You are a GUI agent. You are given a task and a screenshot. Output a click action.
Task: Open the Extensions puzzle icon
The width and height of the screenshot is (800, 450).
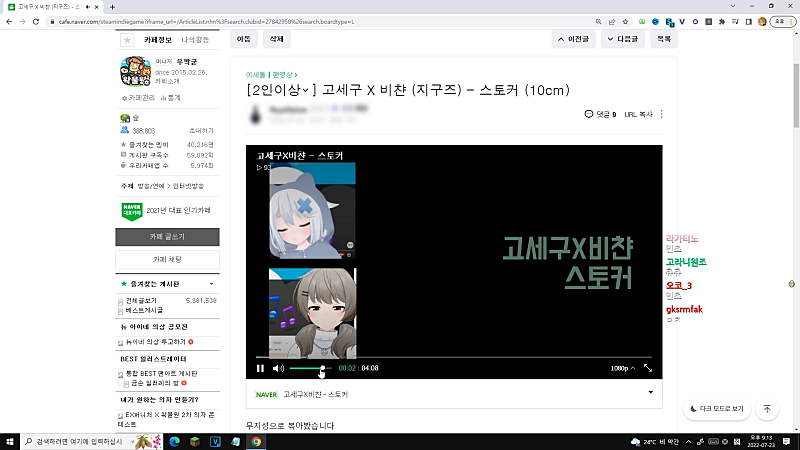coord(722,21)
